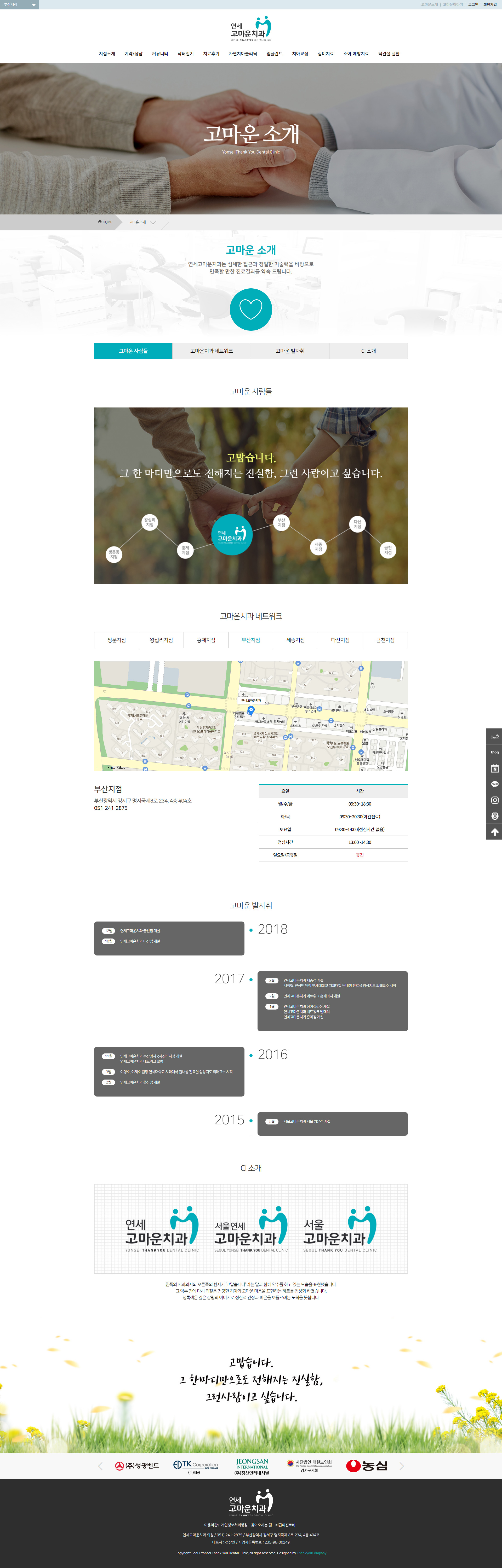Click the 이용약관 footer link
The image size is (502, 1568).
[x=210, y=1525]
